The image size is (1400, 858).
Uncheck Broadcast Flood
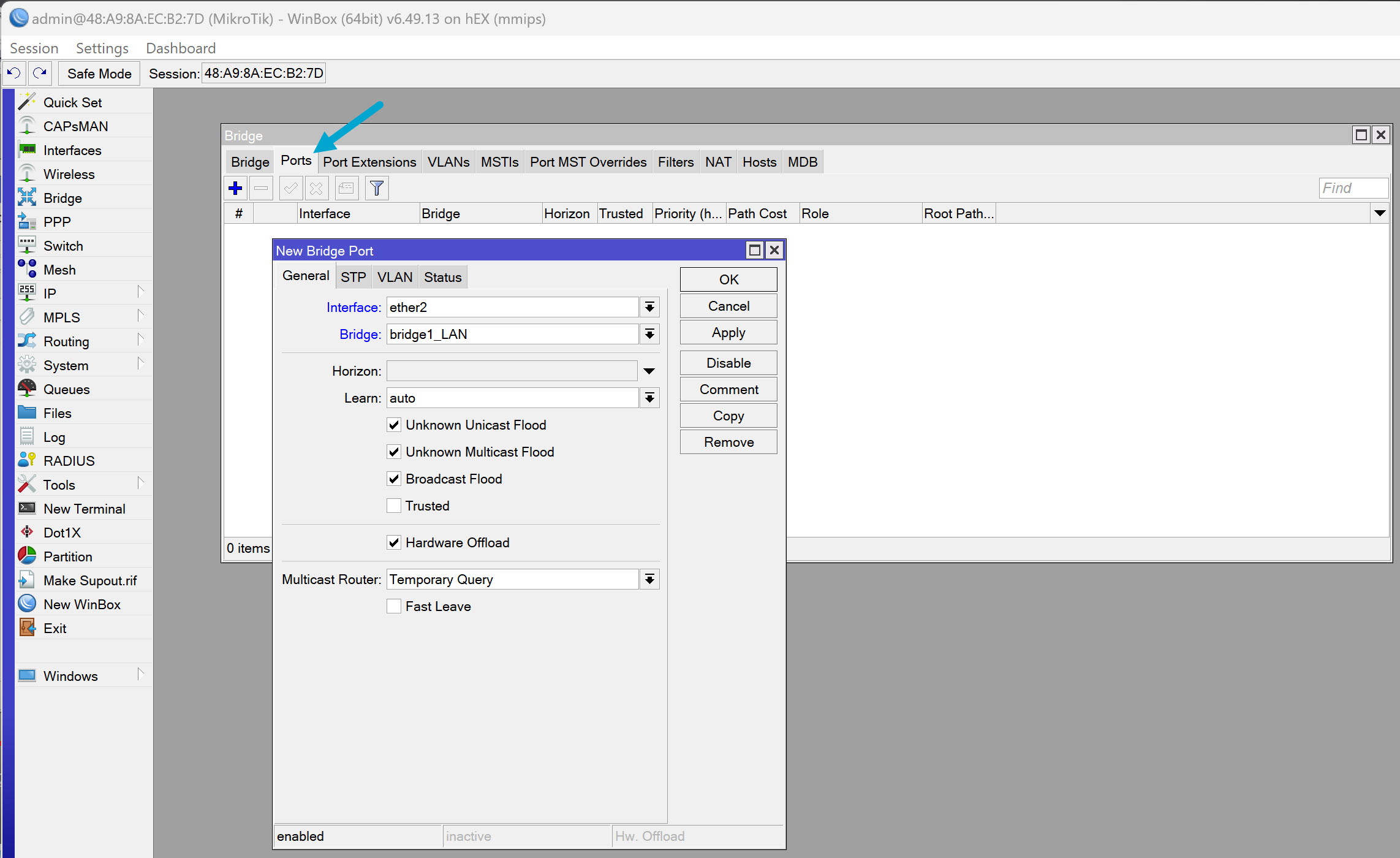(394, 479)
